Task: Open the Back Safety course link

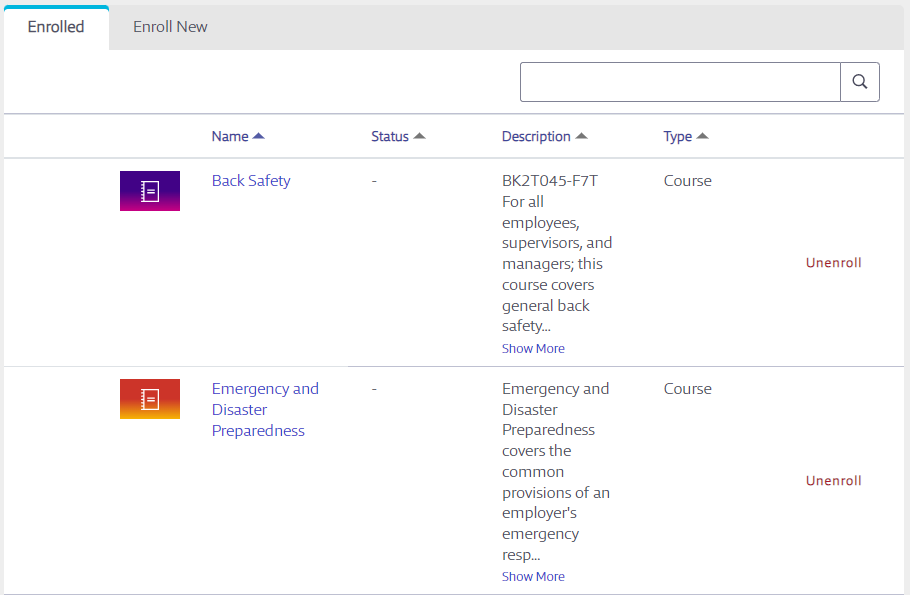Action: coord(251,181)
